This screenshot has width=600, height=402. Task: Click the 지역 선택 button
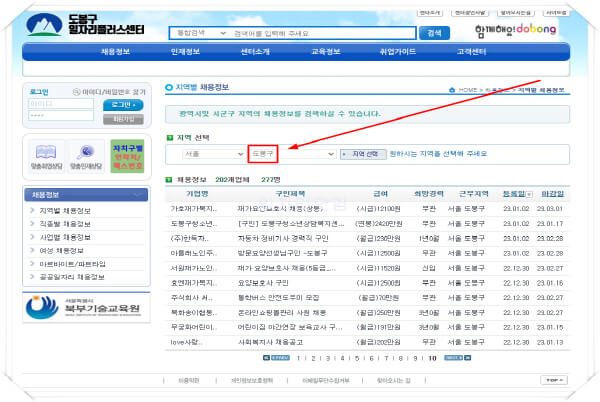363,154
